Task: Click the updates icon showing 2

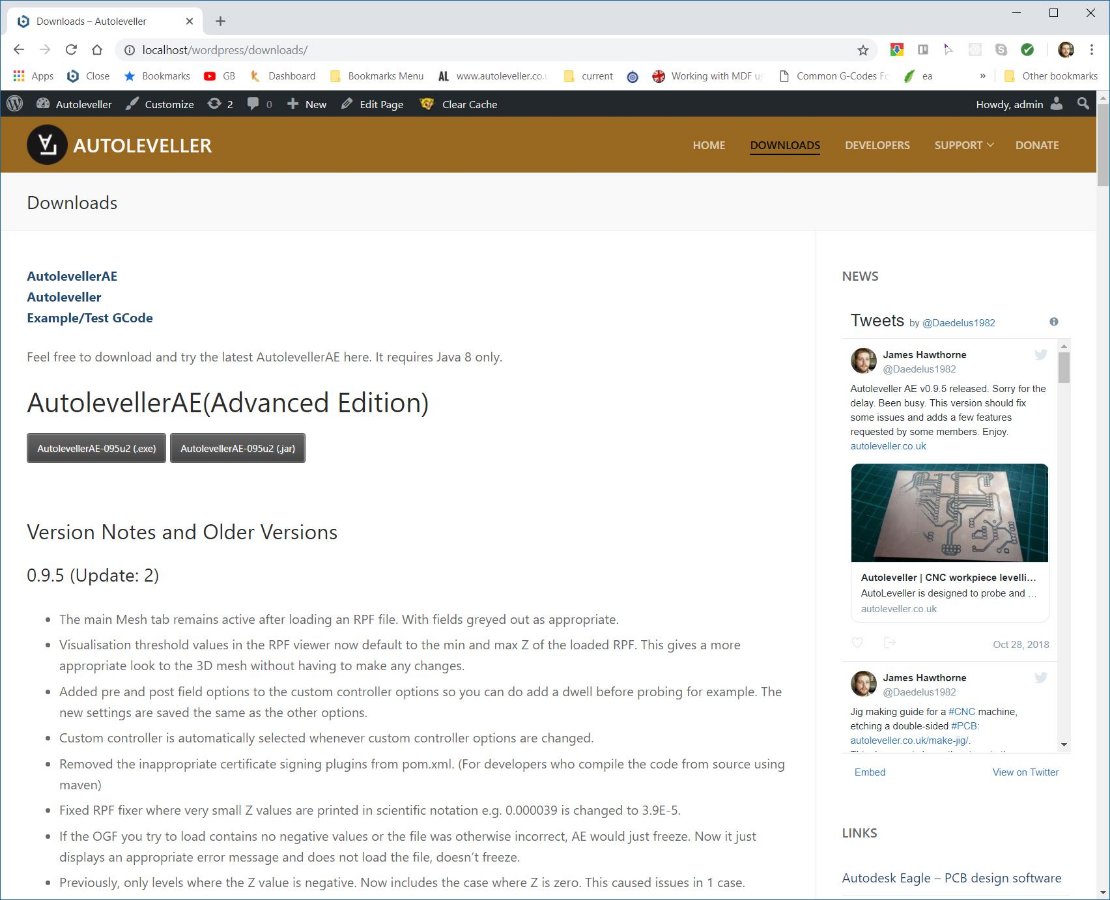Action: 220,104
